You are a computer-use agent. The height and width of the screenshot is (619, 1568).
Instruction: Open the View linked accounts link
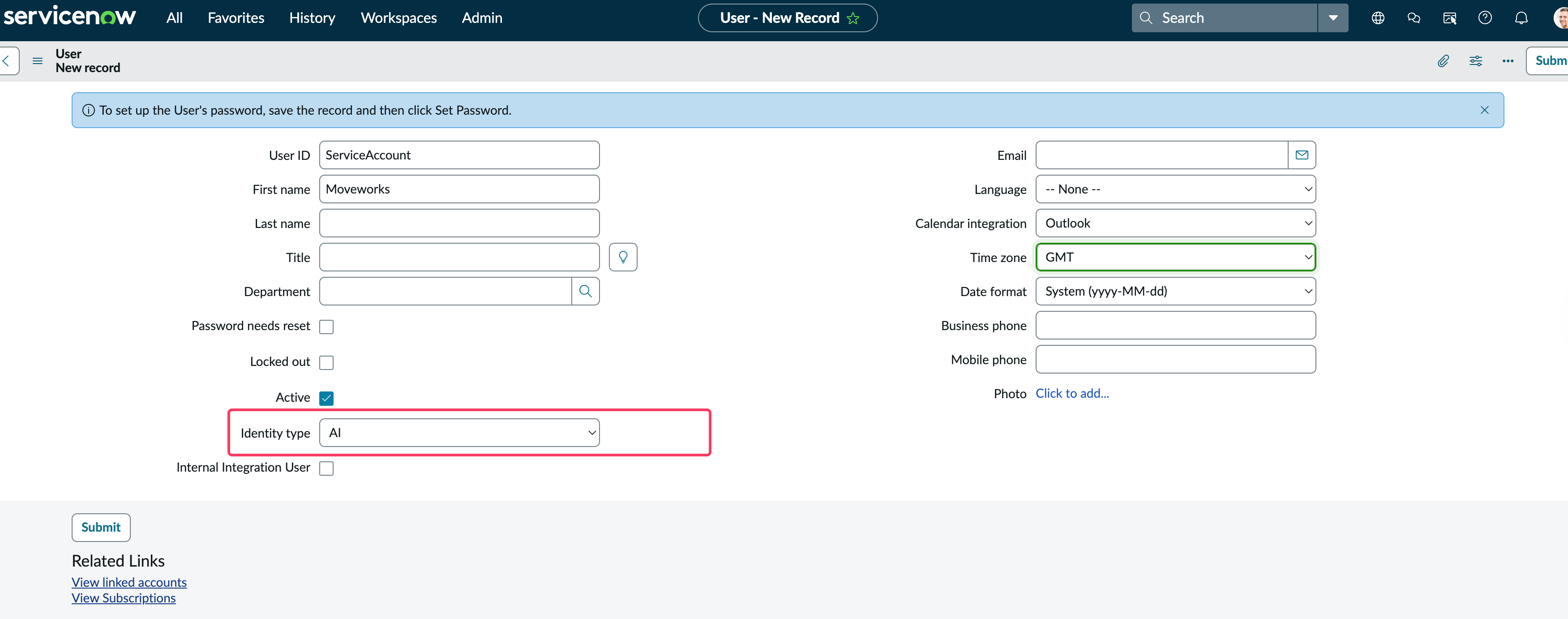[x=129, y=582]
